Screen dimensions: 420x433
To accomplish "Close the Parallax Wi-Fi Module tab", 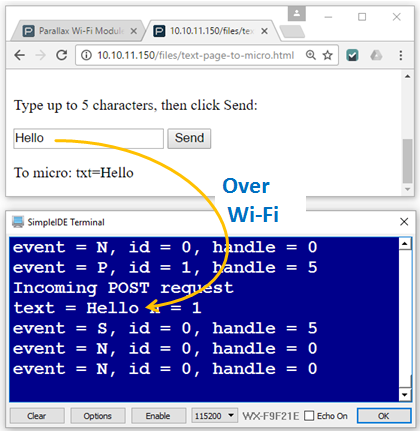I will 134,31.
